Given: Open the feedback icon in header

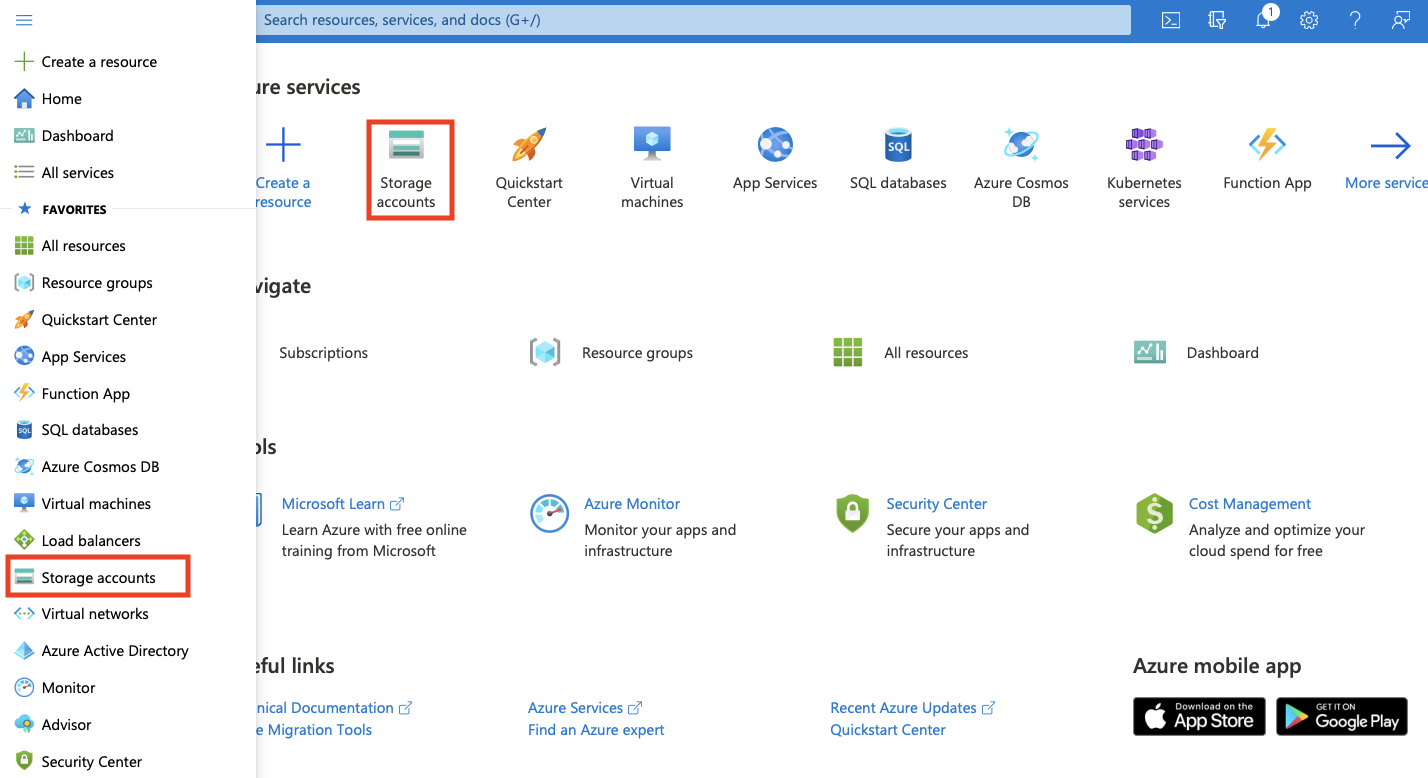Looking at the screenshot, I should click(1401, 20).
